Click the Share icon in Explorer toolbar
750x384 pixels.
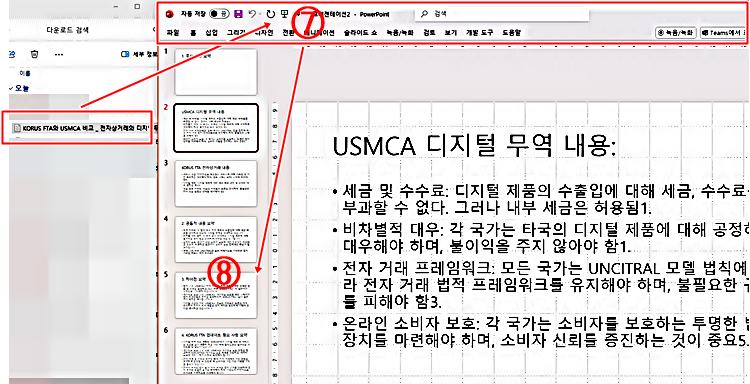pyautogui.click(x=11, y=55)
